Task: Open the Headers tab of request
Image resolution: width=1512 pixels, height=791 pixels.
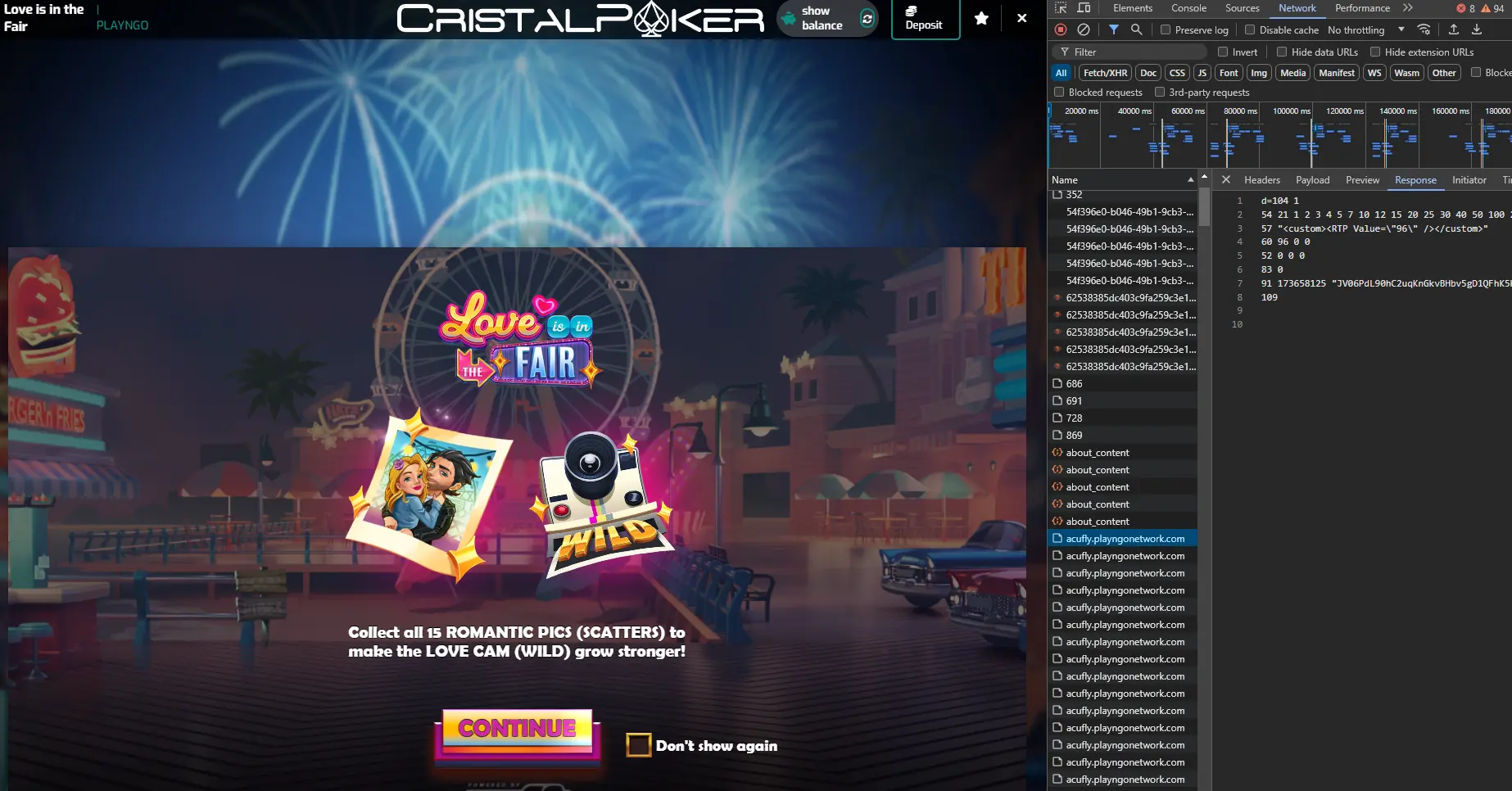Action: [x=1261, y=179]
